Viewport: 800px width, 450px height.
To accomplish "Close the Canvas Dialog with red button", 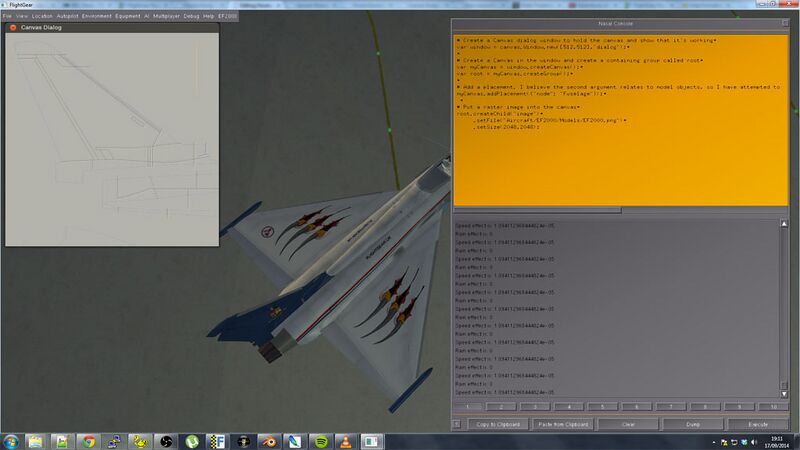I will 13,28.
